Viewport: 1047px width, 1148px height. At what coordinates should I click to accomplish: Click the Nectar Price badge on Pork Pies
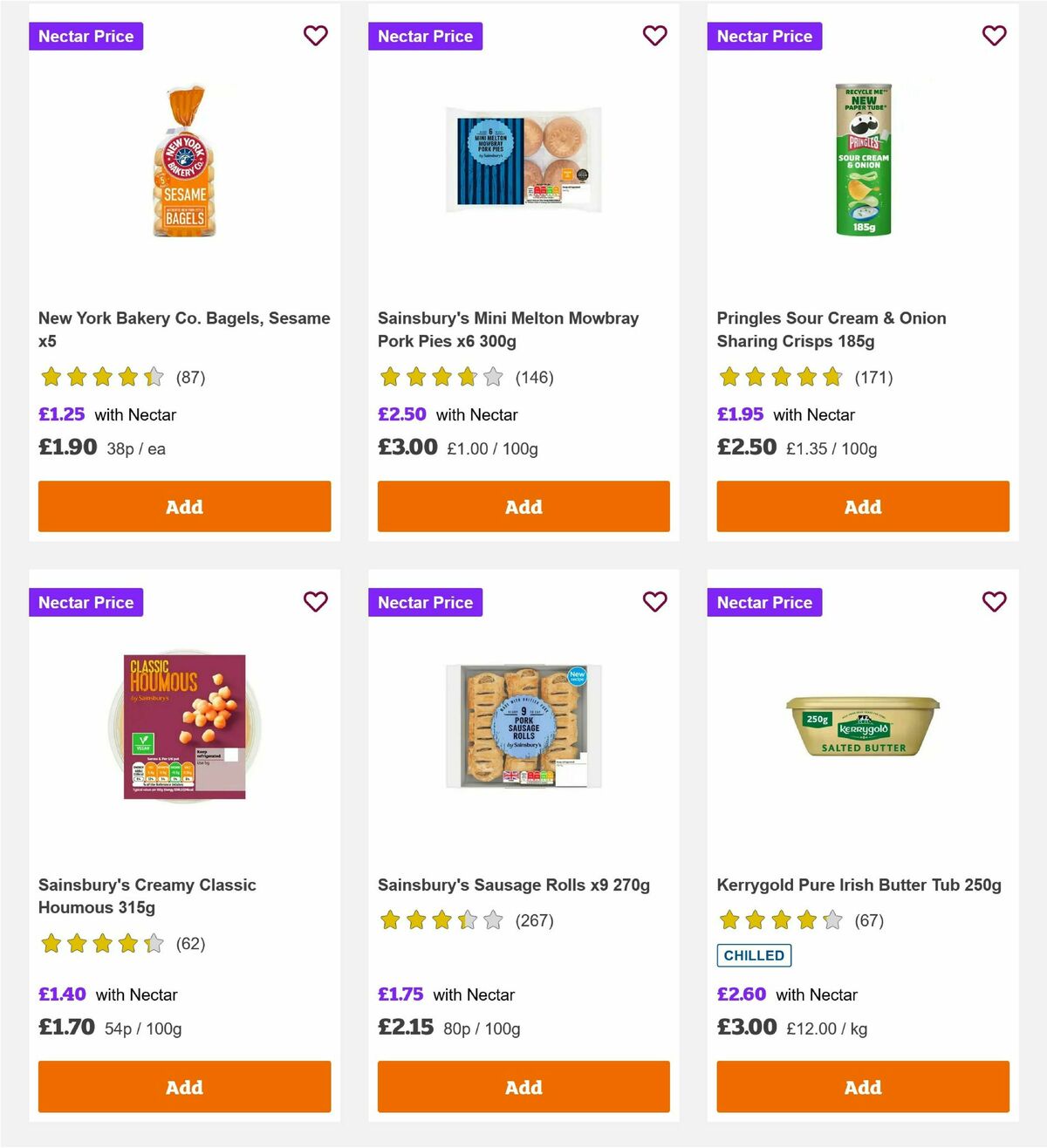coord(425,36)
